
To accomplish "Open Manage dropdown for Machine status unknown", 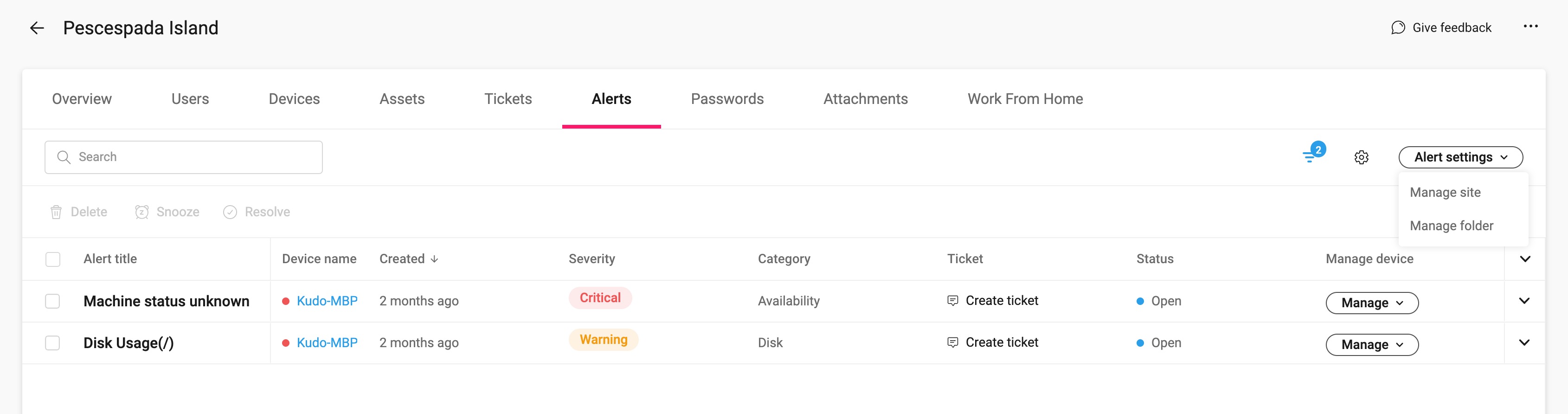I will point(1372,303).
